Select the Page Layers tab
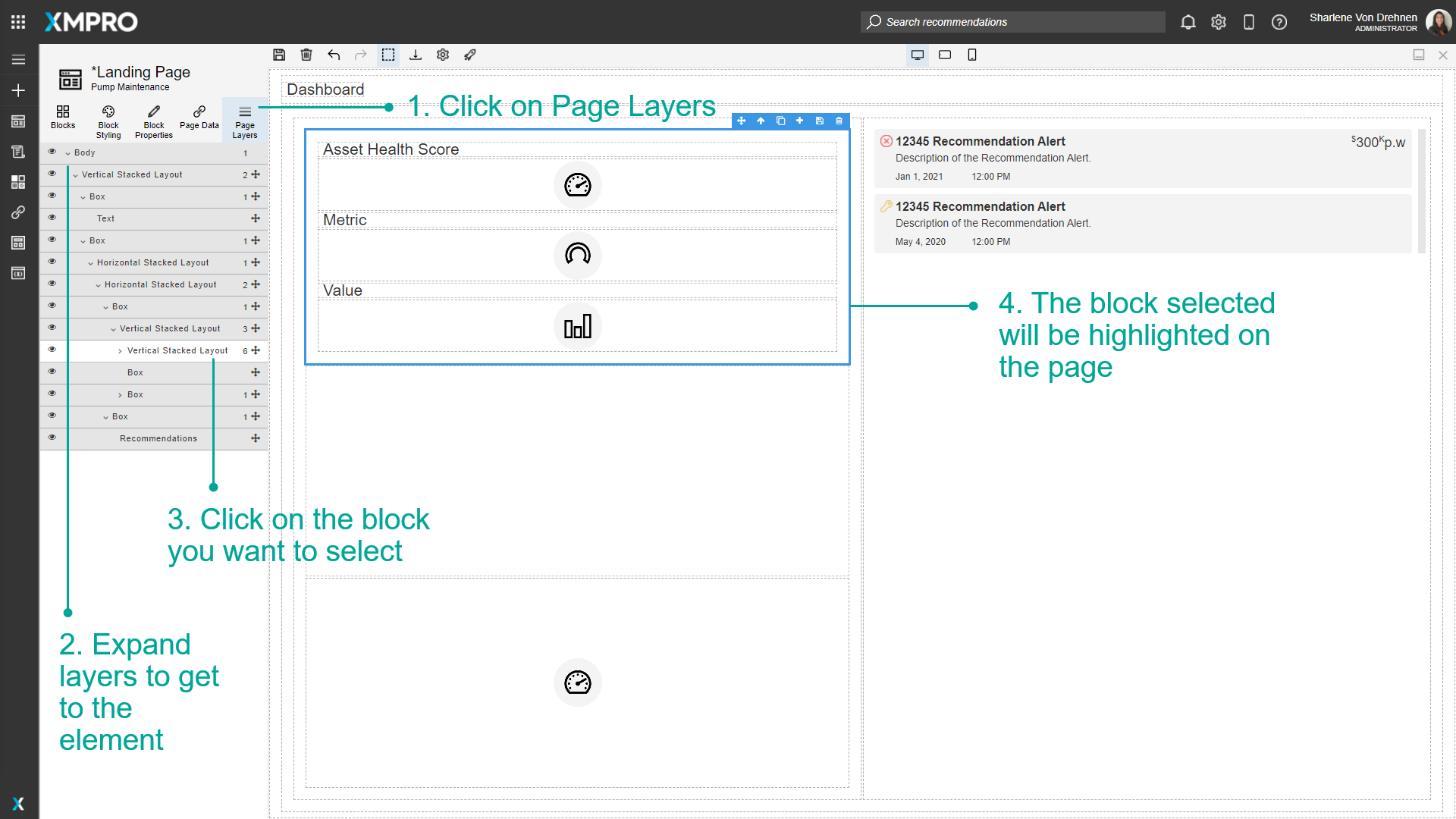Screen dimensions: 1456x819 click(x=244, y=120)
